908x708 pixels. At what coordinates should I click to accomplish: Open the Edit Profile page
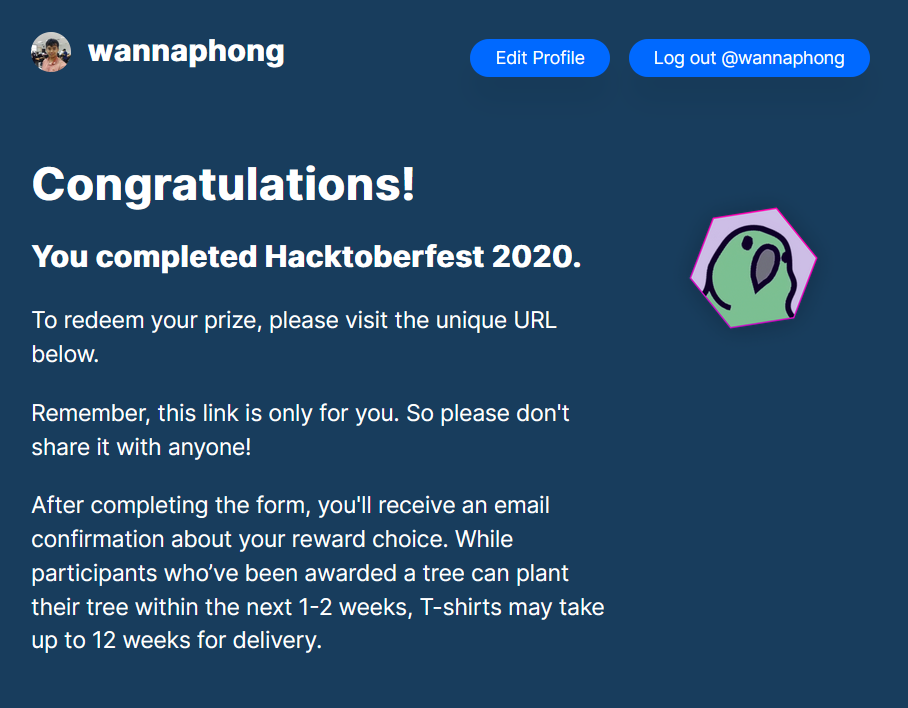point(540,58)
